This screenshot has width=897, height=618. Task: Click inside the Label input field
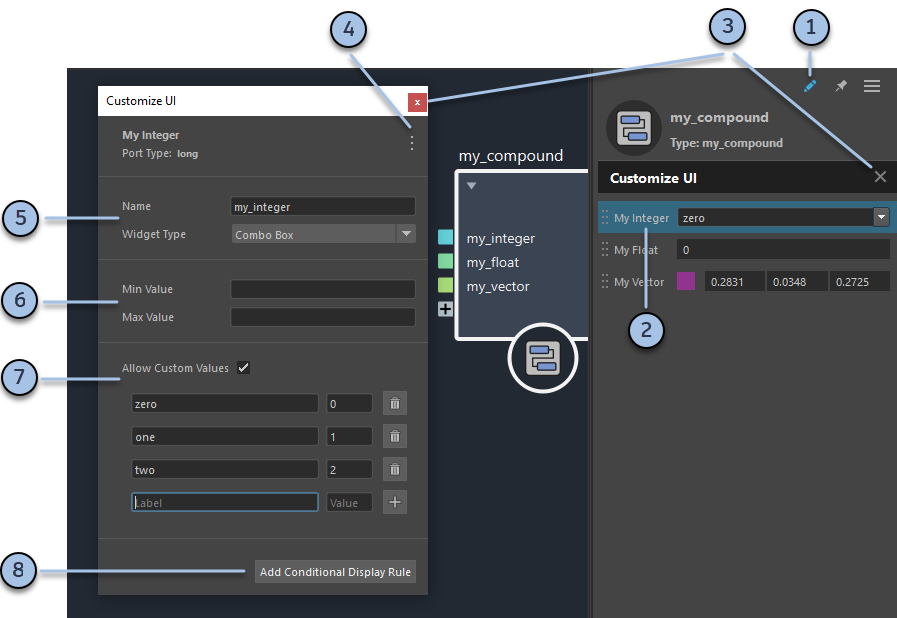(225, 502)
